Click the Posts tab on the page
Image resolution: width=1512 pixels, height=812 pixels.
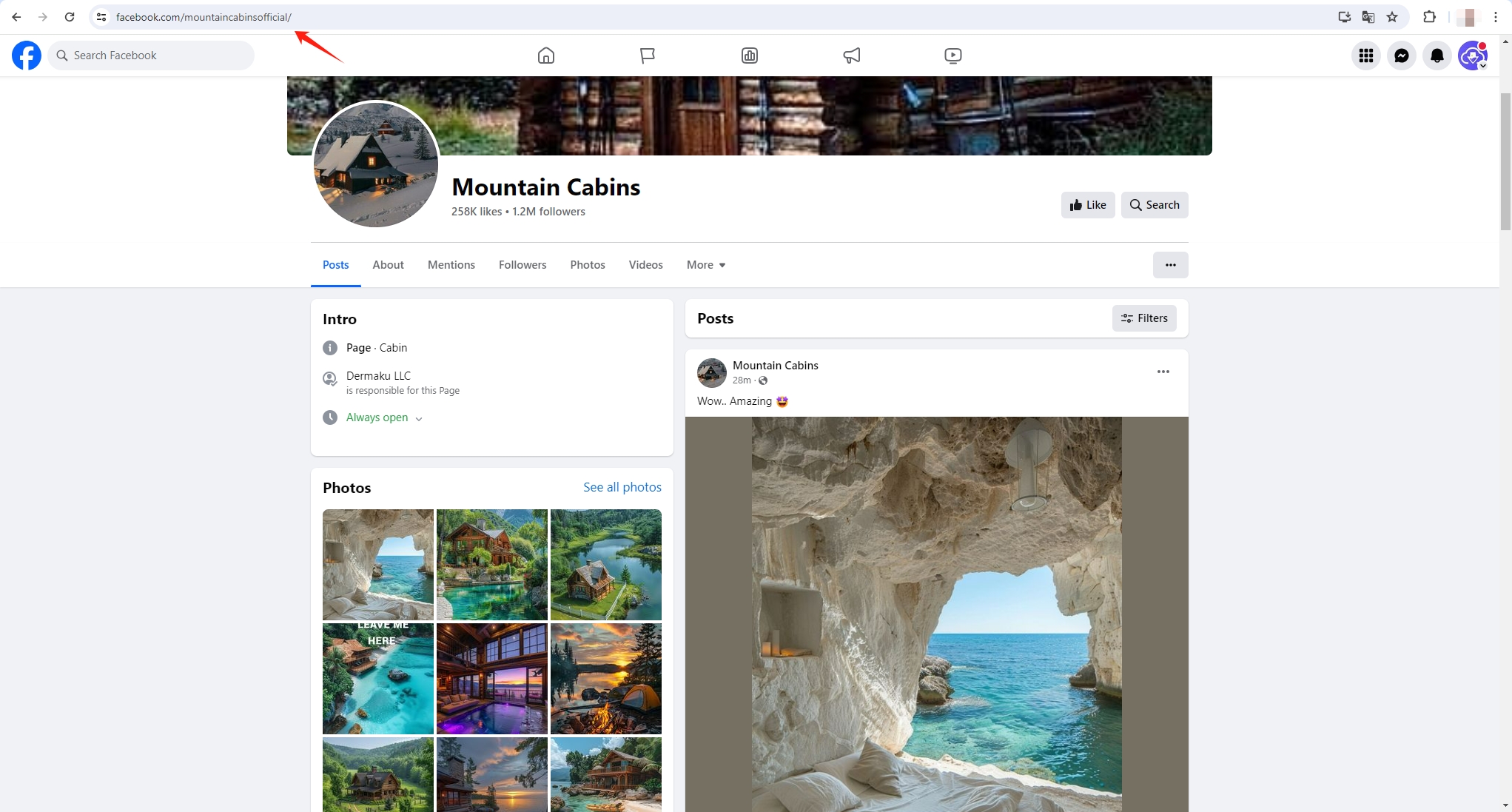click(335, 265)
